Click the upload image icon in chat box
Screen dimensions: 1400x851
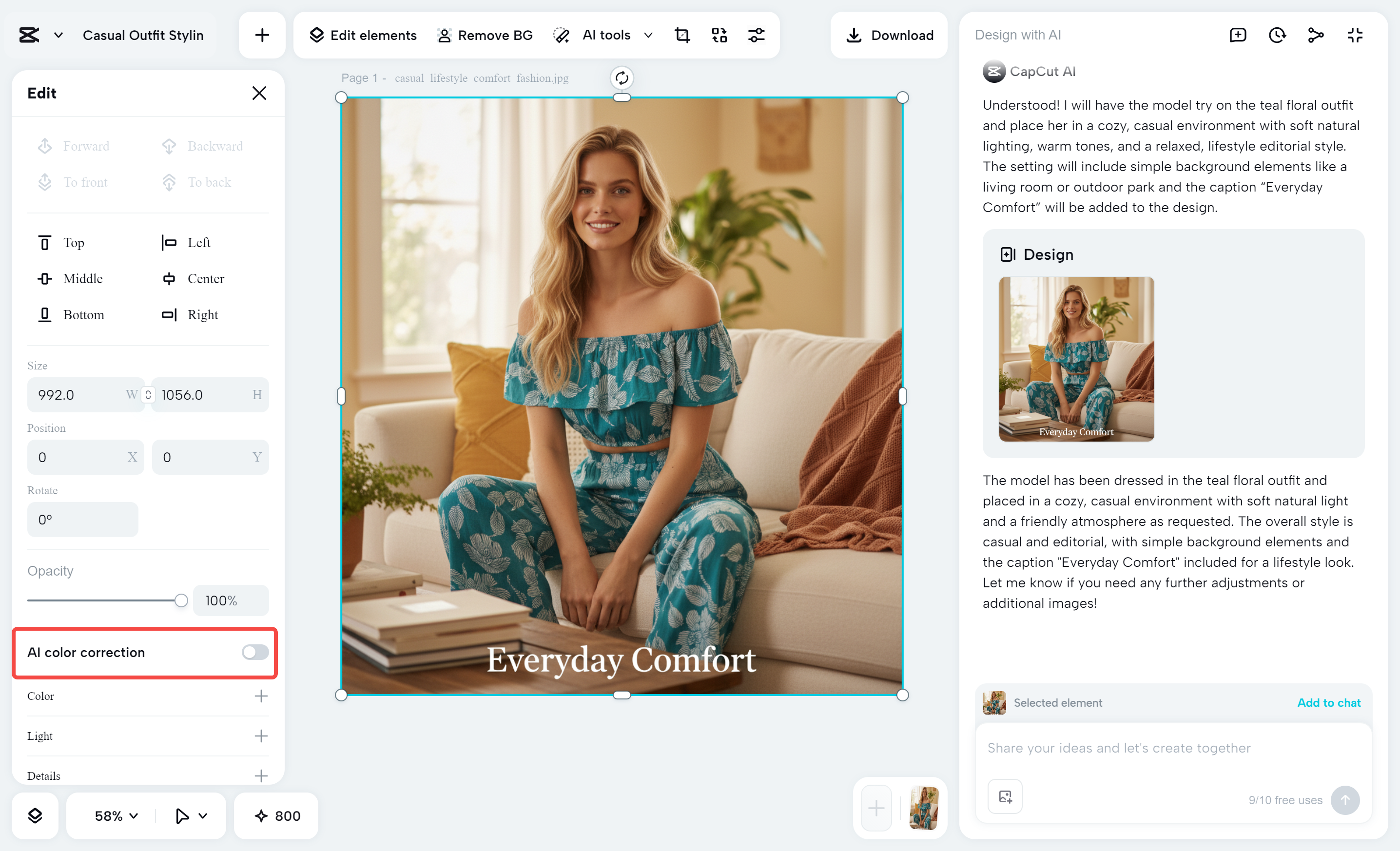point(1005,796)
